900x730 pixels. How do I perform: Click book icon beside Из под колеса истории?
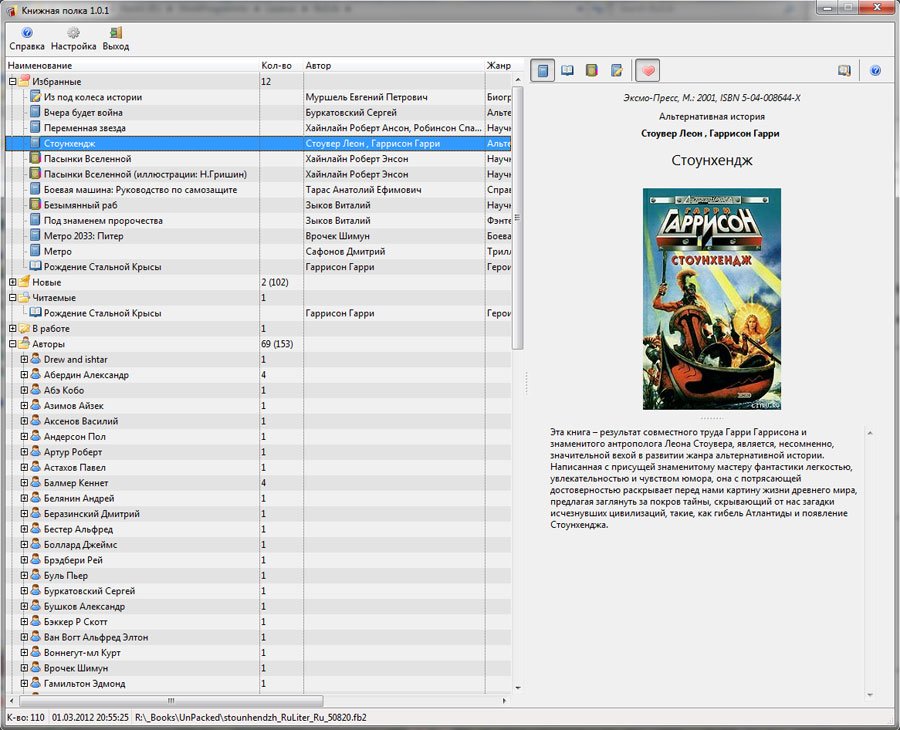click(x=36, y=96)
